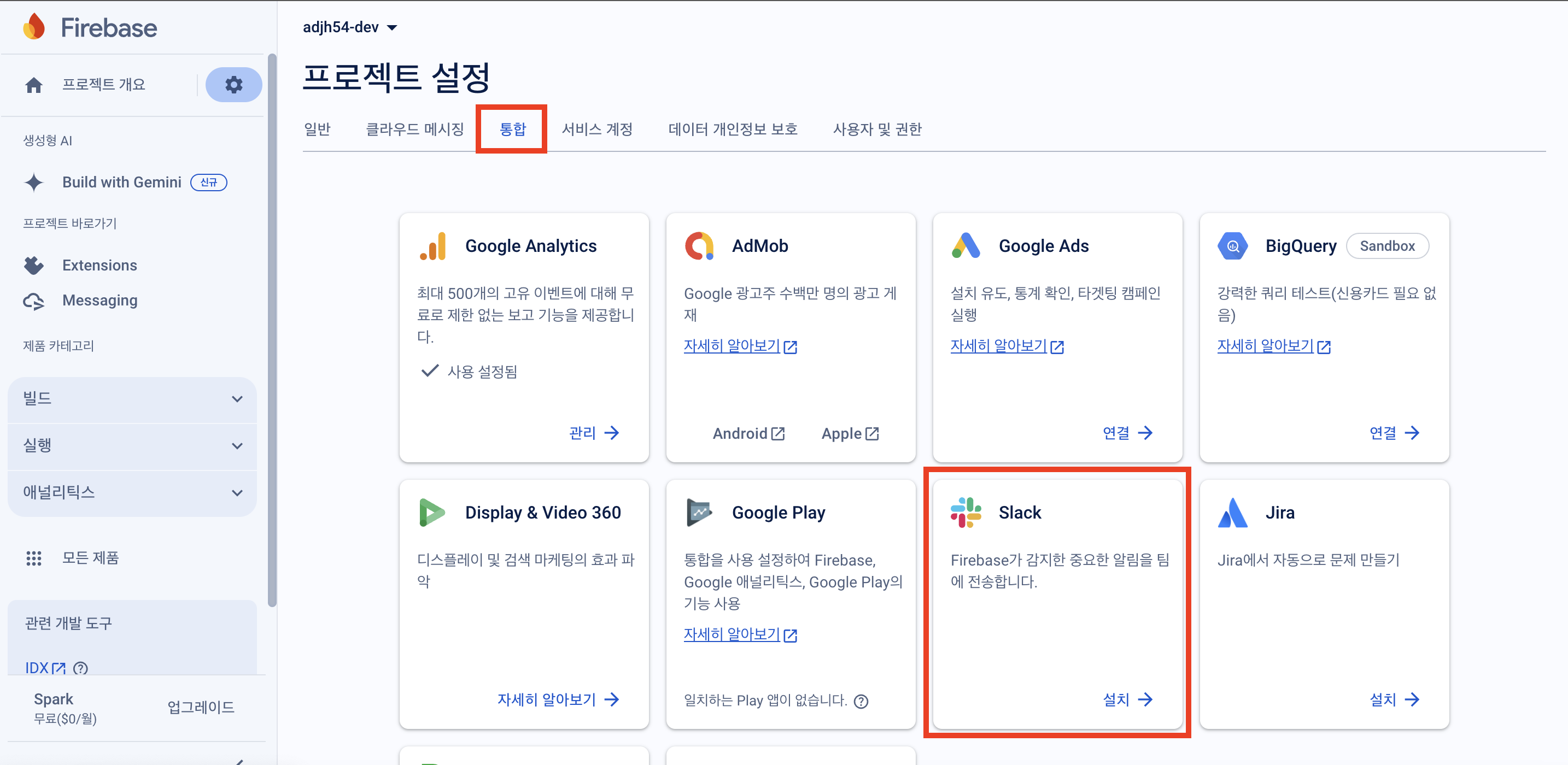Click the help icon next to IDX
This screenshot has width=1568, height=765.
(x=80, y=668)
